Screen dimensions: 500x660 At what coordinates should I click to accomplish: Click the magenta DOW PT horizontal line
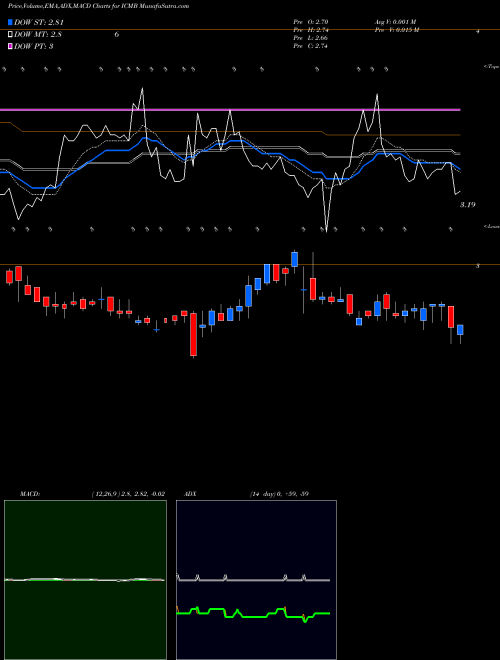pos(230,110)
